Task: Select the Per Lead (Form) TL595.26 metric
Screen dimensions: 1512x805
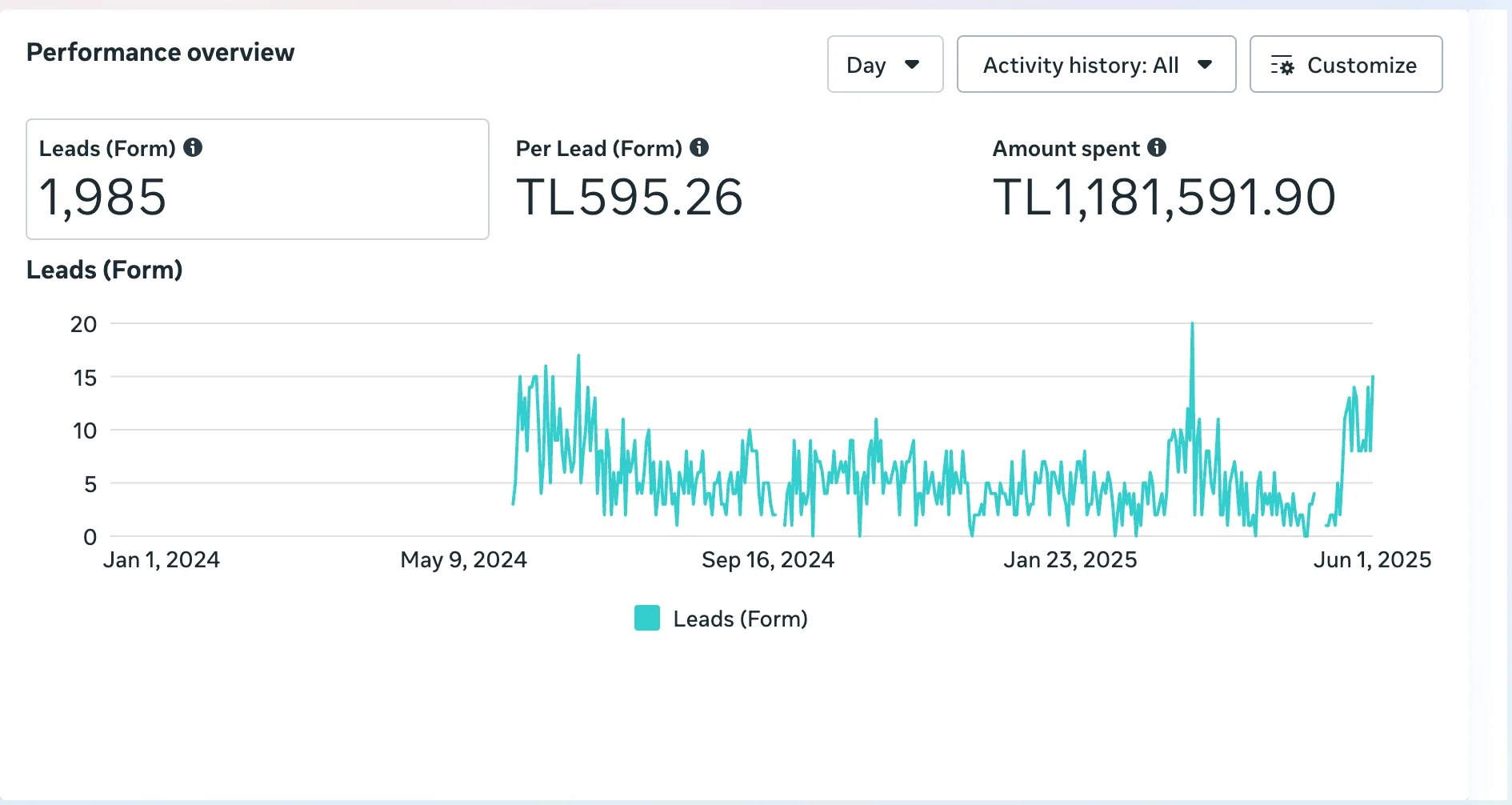Action: click(630, 181)
